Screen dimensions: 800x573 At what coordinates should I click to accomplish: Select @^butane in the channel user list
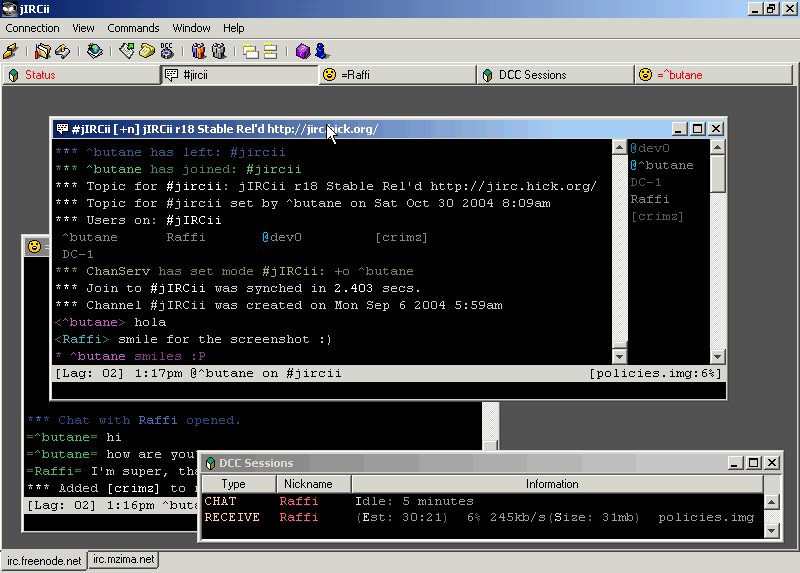pos(662,165)
